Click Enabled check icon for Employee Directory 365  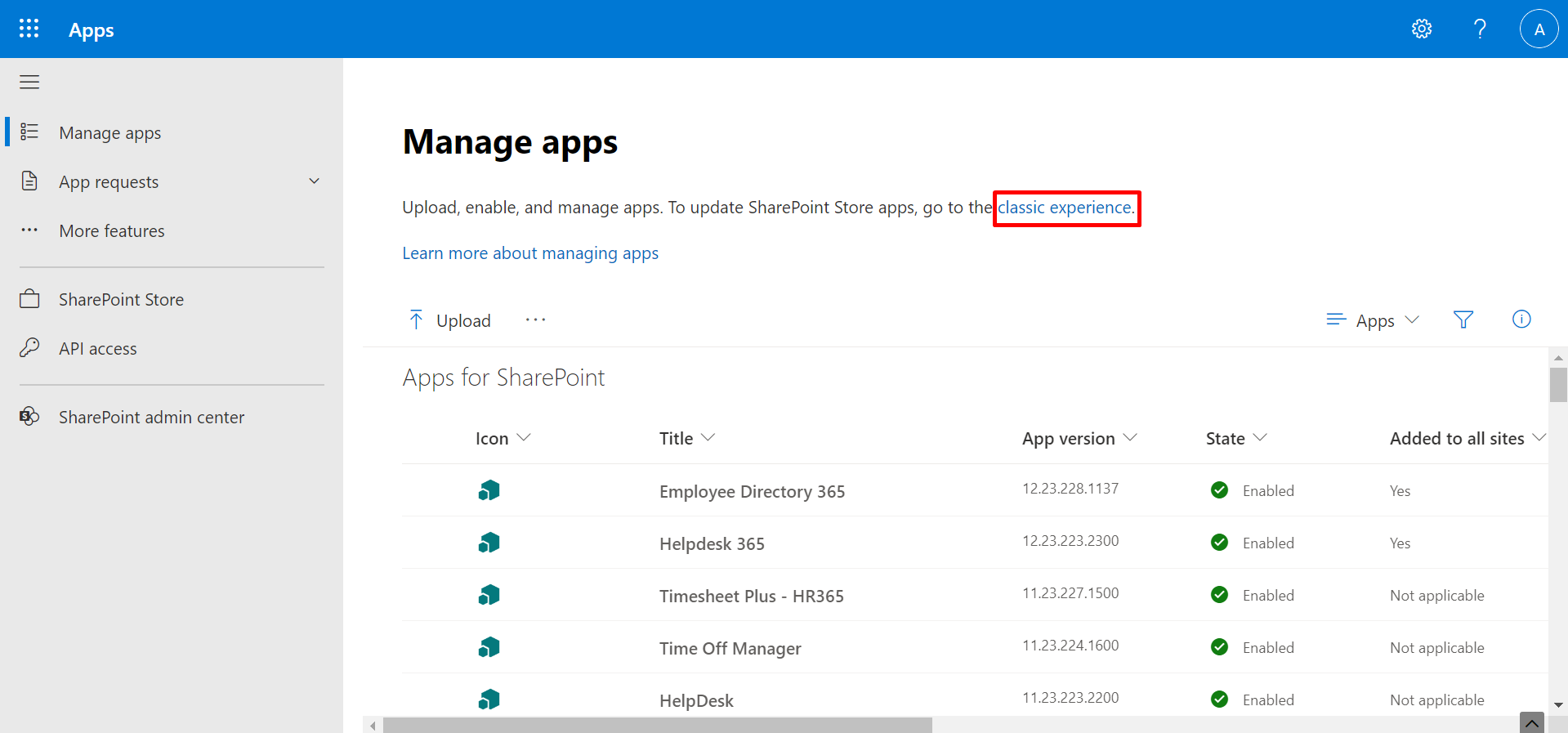[1219, 489]
